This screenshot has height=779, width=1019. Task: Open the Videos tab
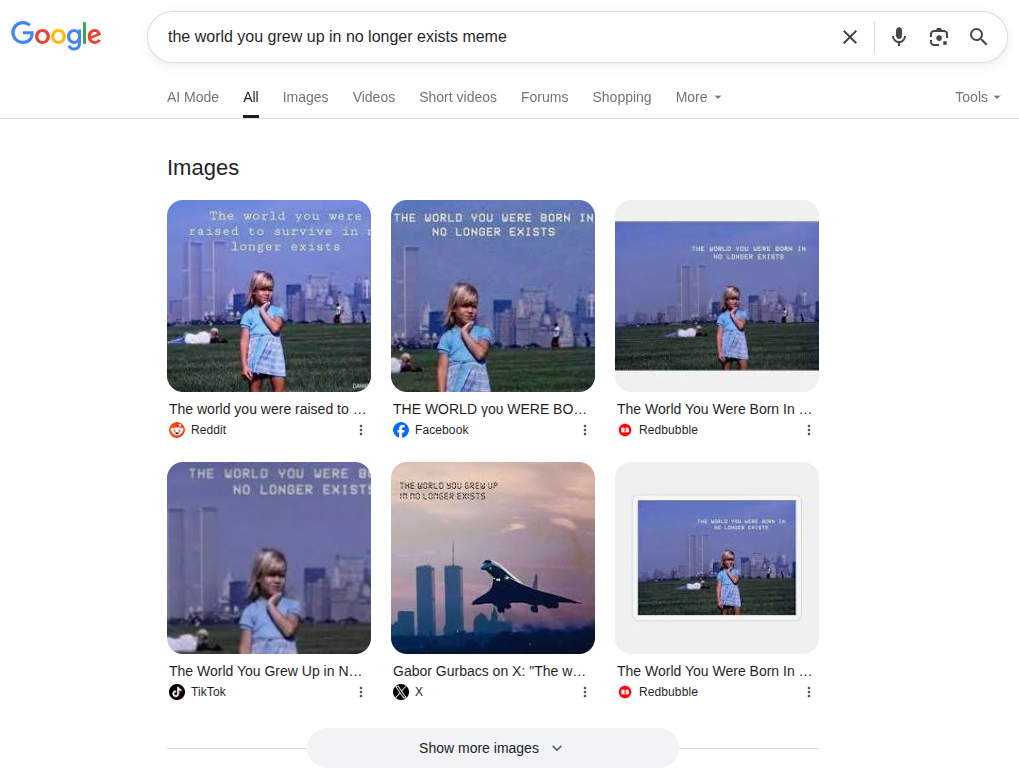pos(374,97)
